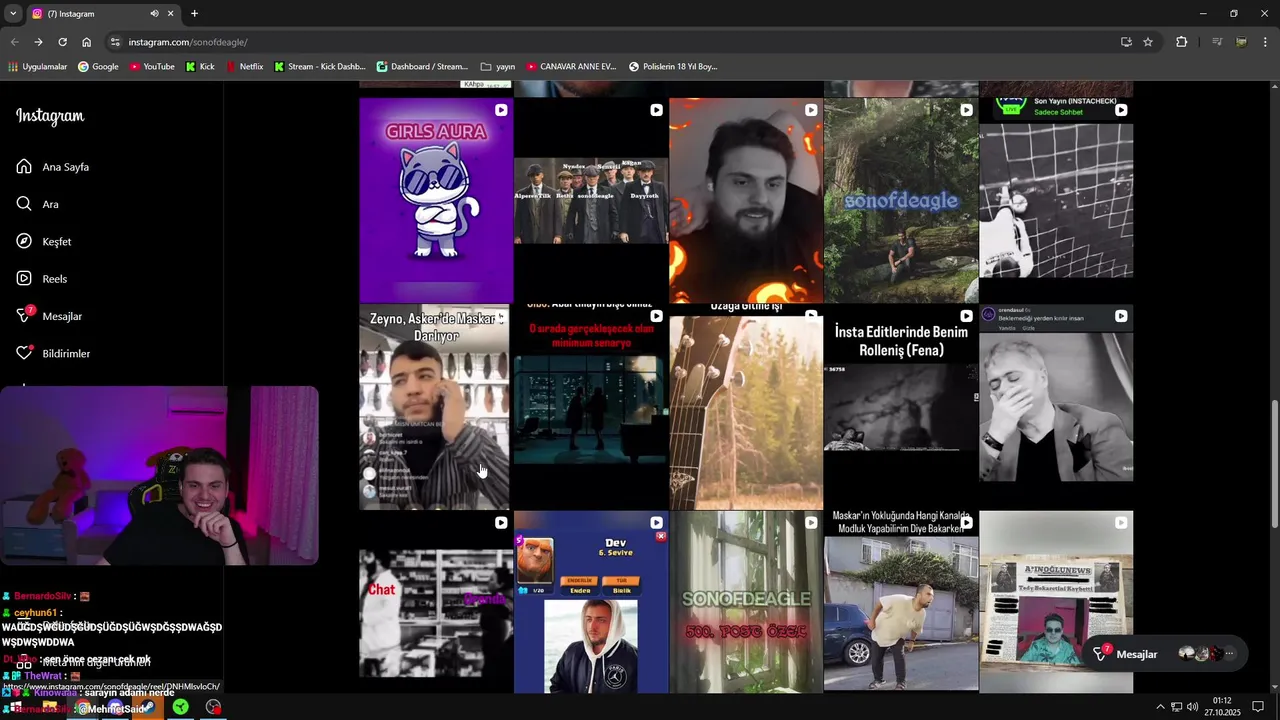
Task: Open the volume control in tray
Action: pos(1192,707)
